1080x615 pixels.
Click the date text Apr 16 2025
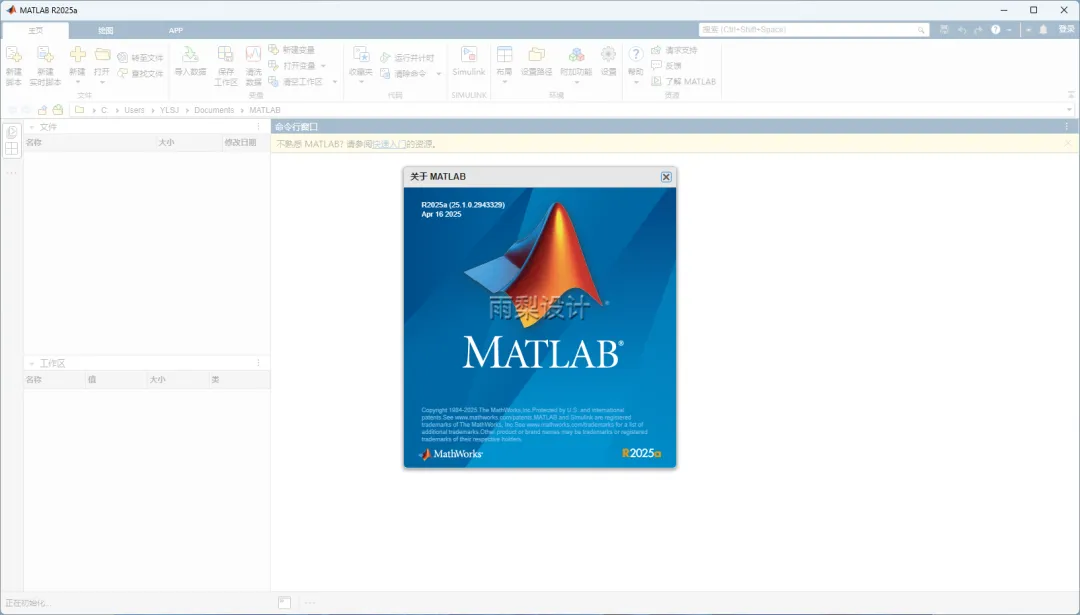(x=442, y=214)
